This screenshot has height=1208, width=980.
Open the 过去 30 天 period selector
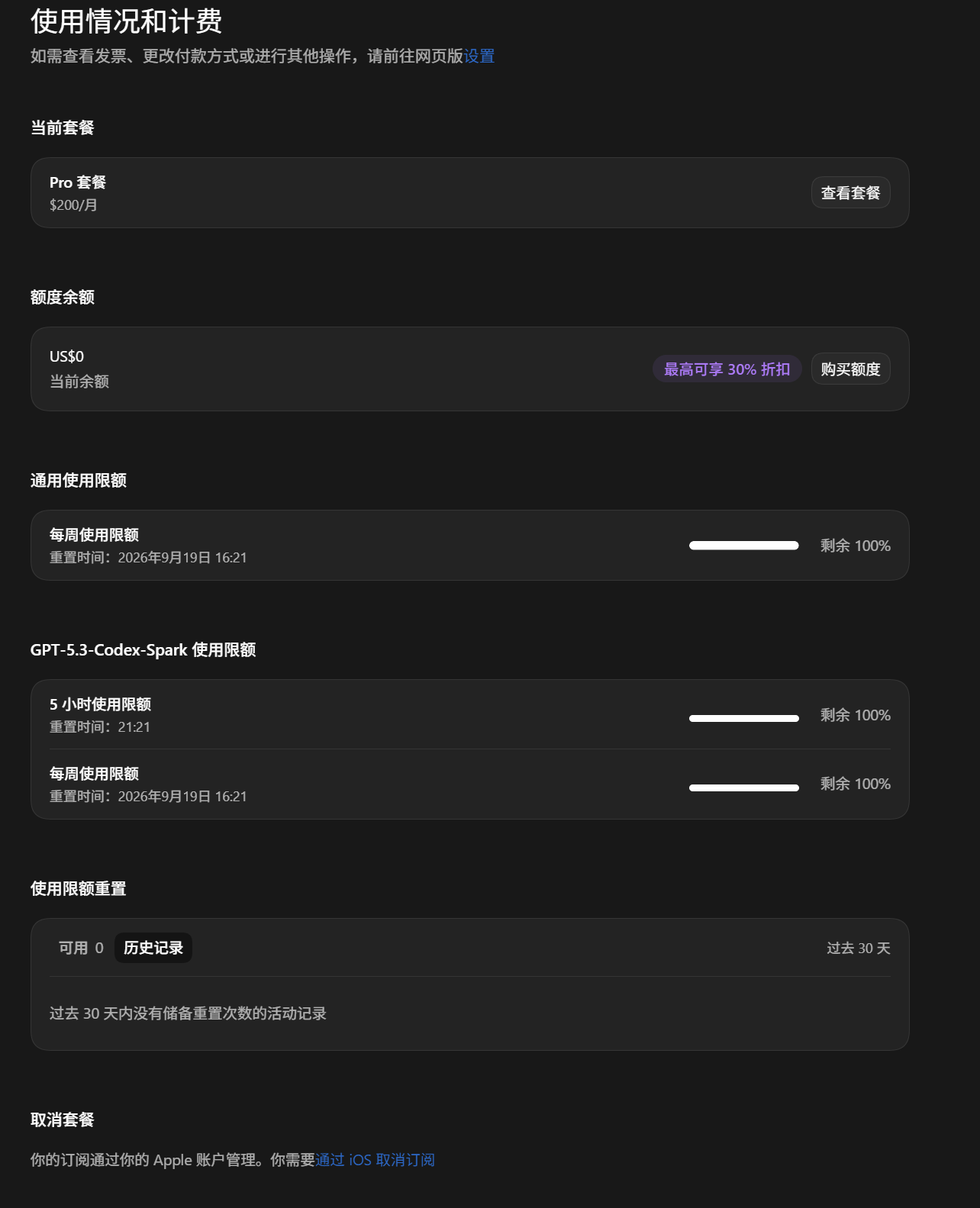pos(859,948)
